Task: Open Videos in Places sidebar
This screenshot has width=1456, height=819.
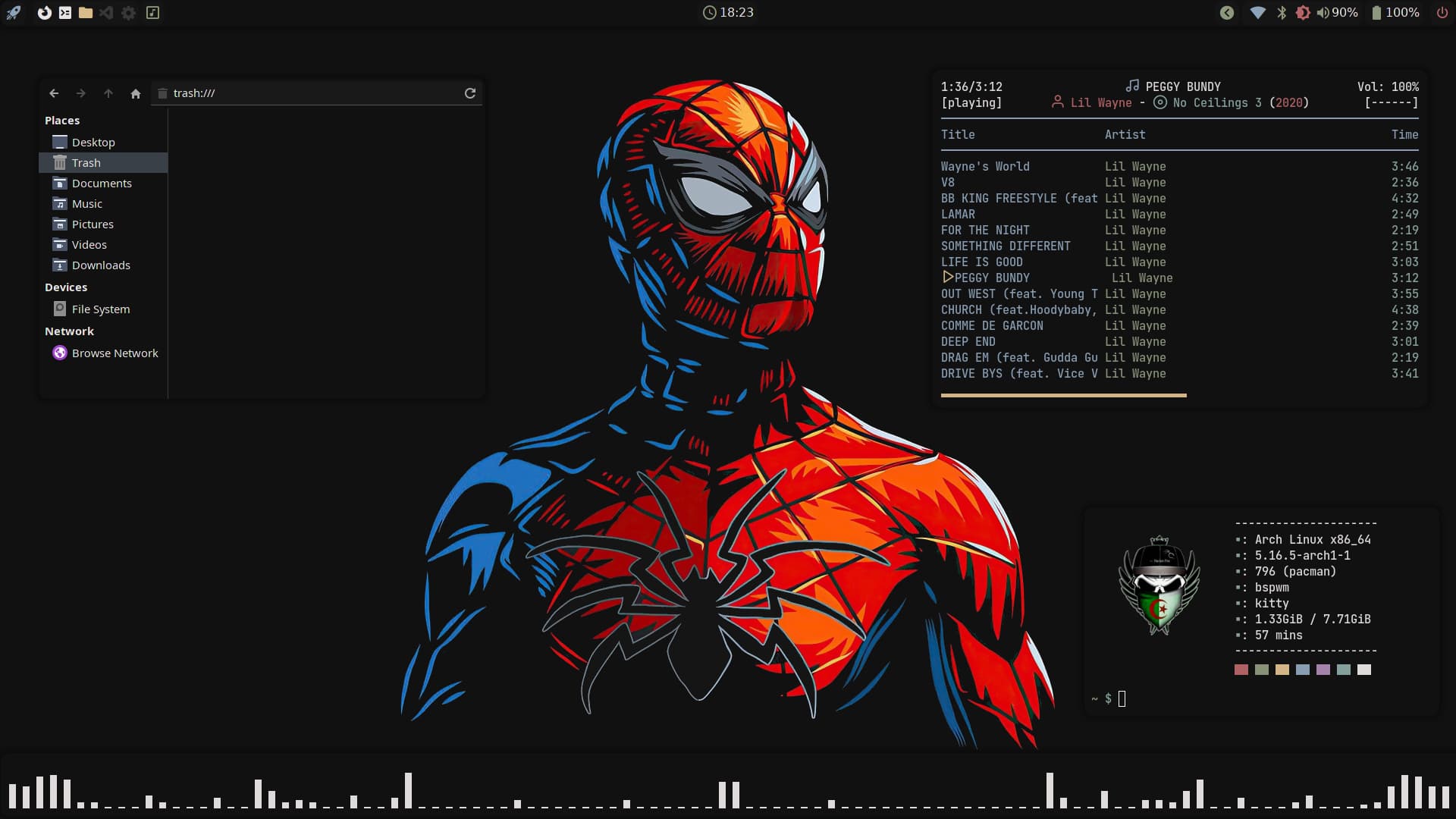Action: [103, 245]
